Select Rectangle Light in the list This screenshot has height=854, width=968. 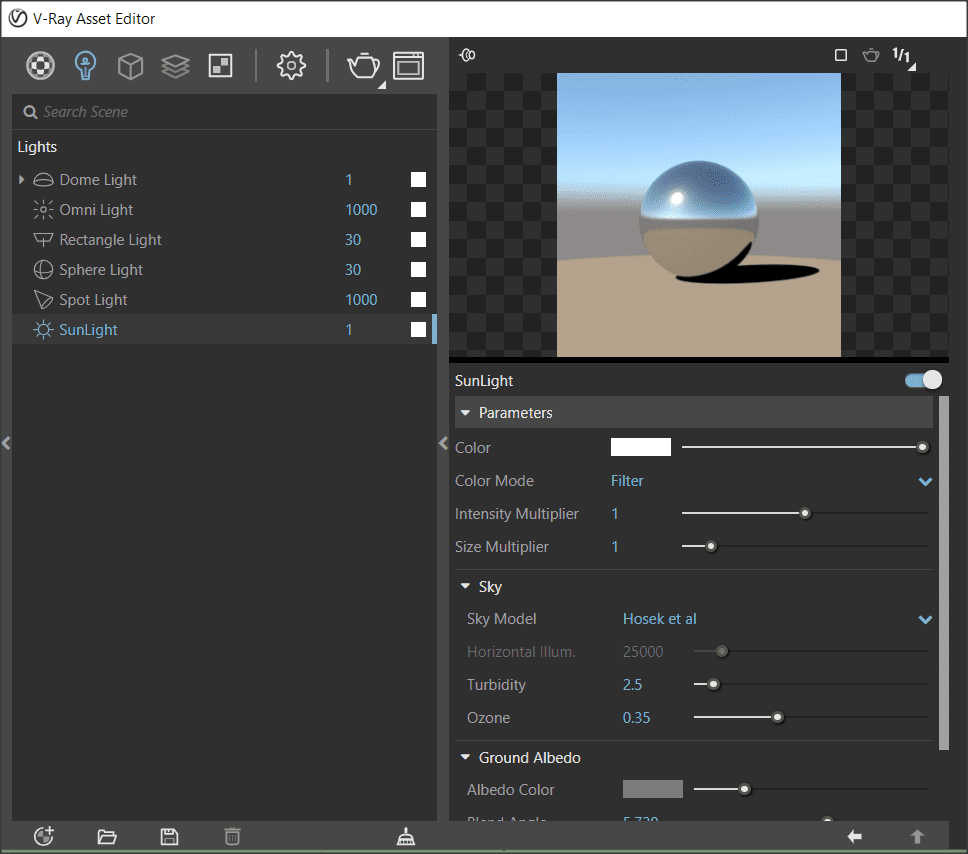[110, 240]
